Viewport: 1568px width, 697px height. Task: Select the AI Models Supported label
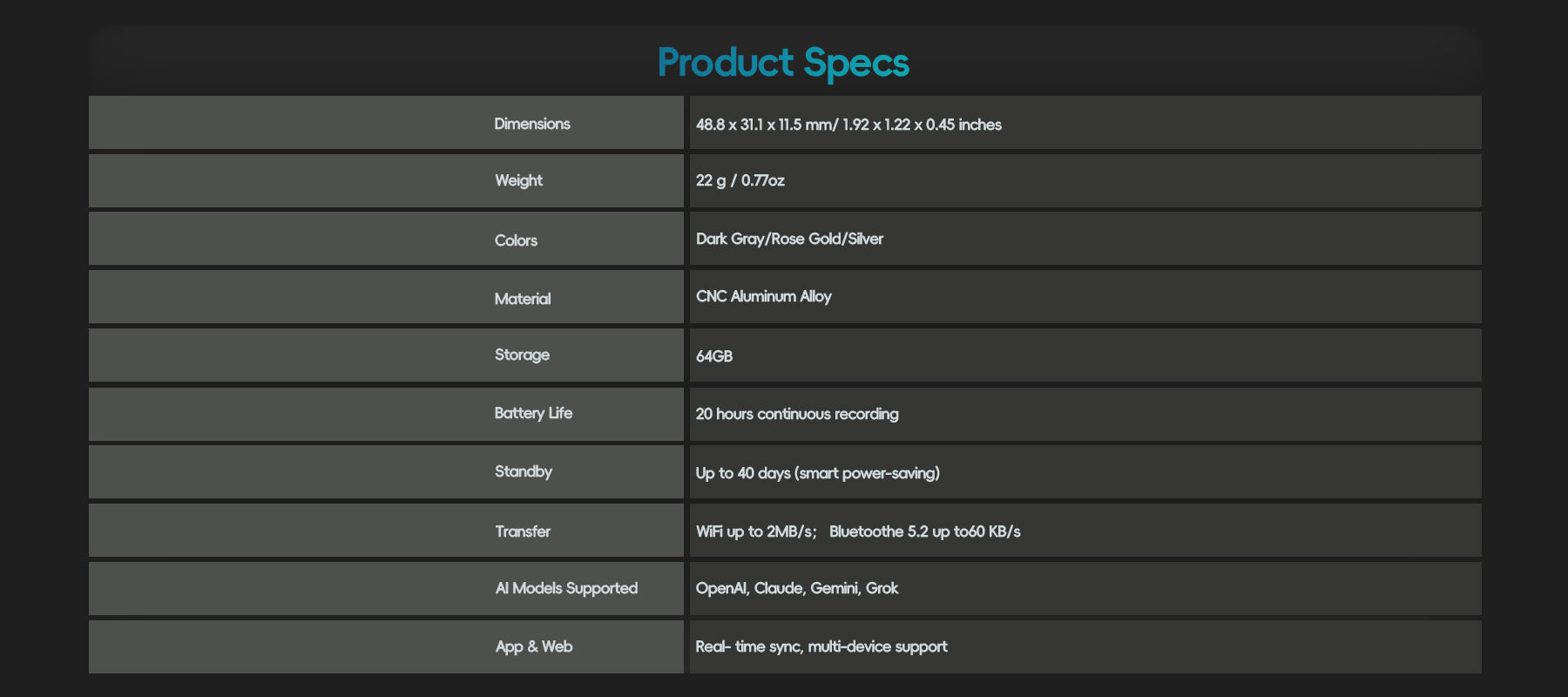(566, 588)
